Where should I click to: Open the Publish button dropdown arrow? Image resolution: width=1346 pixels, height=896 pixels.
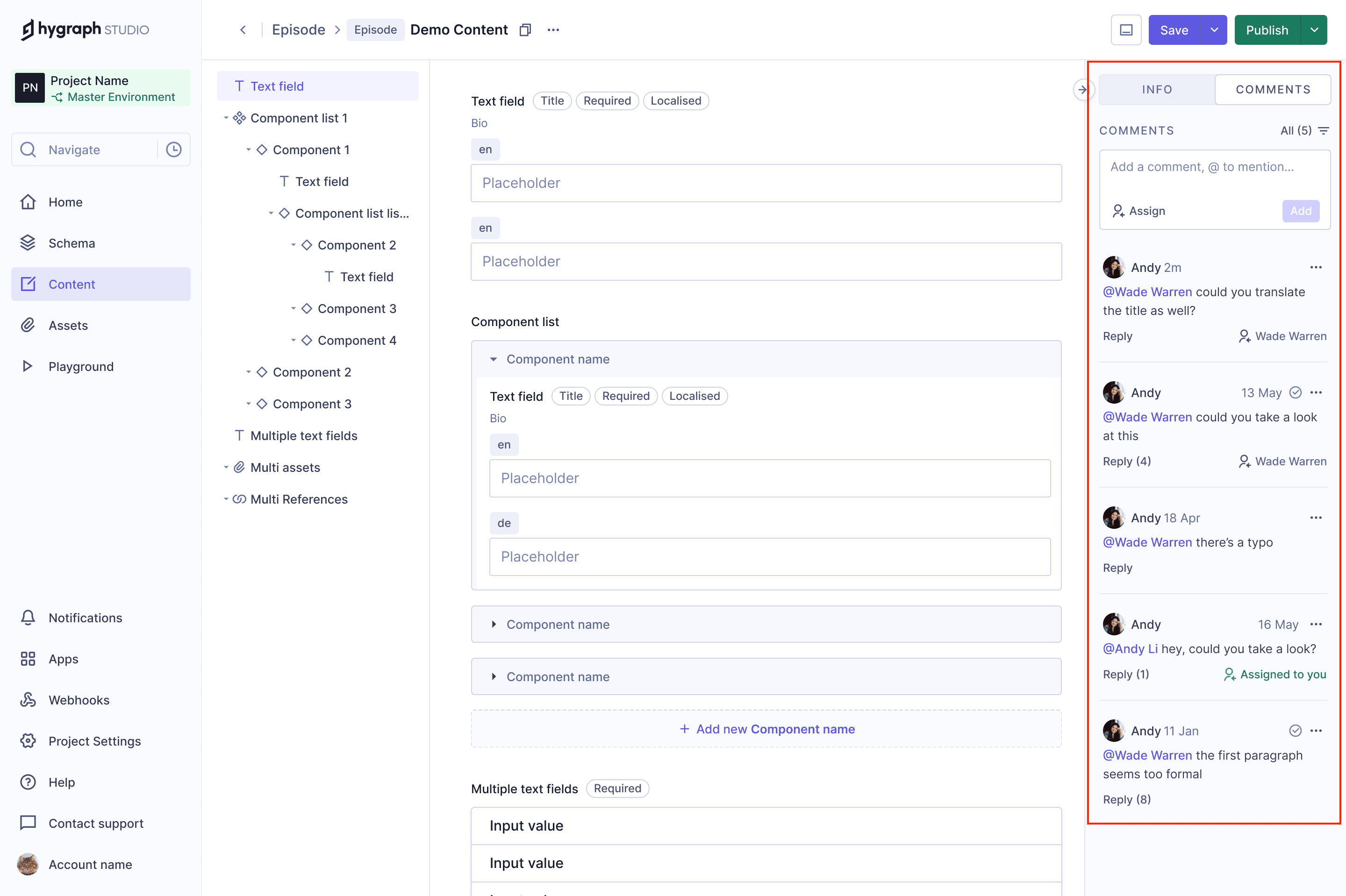pyautogui.click(x=1314, y=30)
